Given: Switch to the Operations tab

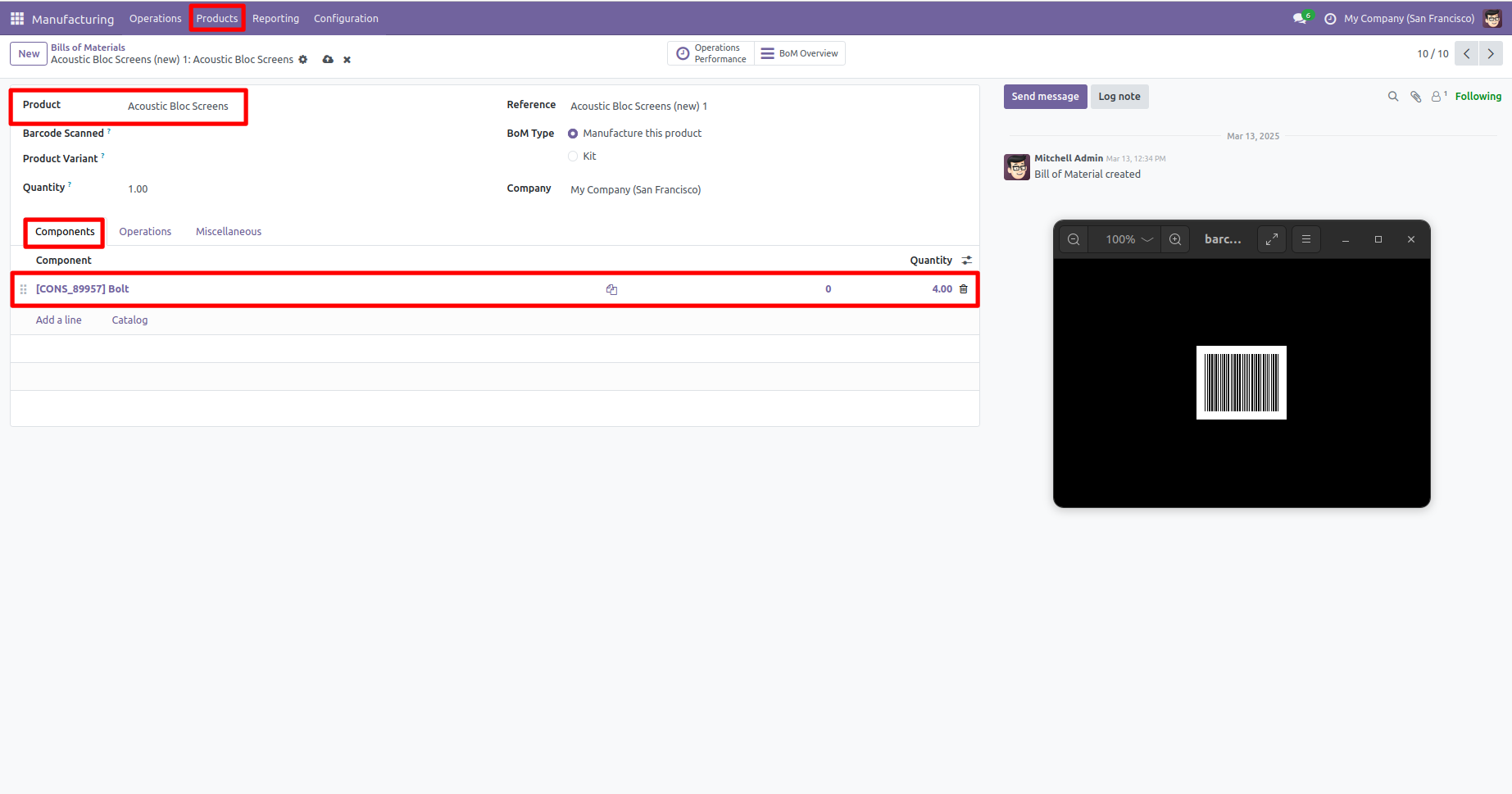Looking at the screenshot, I should pyautogui.click(x=145, y=232).
